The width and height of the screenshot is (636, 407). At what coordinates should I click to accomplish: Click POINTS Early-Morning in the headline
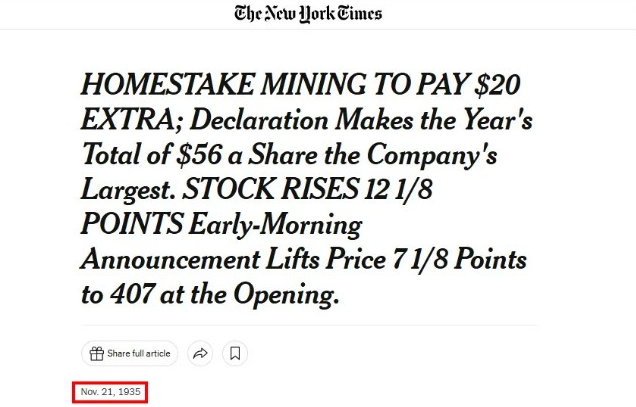[221, 225]
